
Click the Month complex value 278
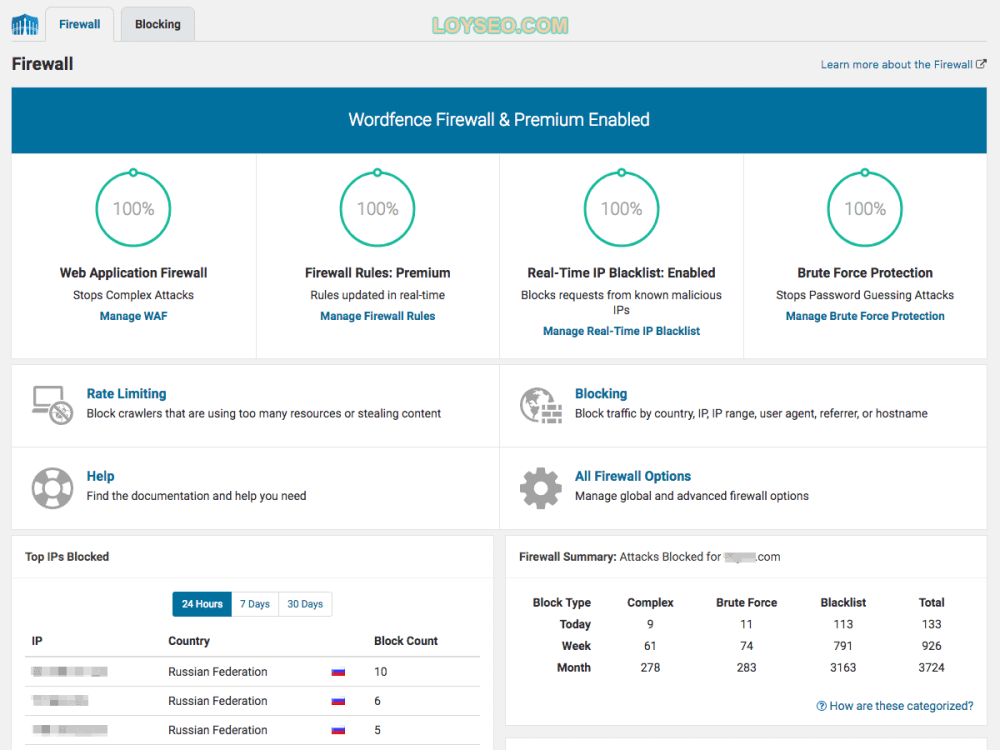650,668
